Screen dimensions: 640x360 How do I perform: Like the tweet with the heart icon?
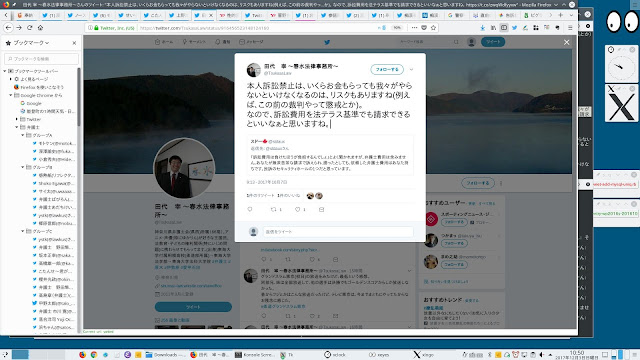click(298, 209)
